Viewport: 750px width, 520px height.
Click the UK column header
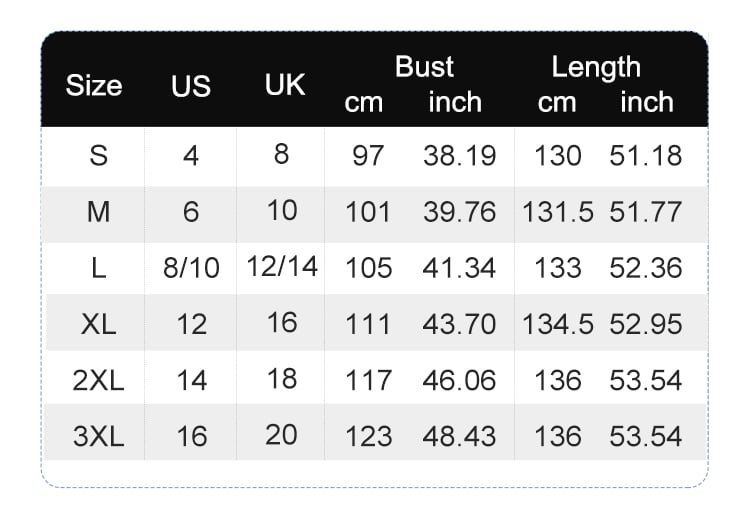pos(285,85)
